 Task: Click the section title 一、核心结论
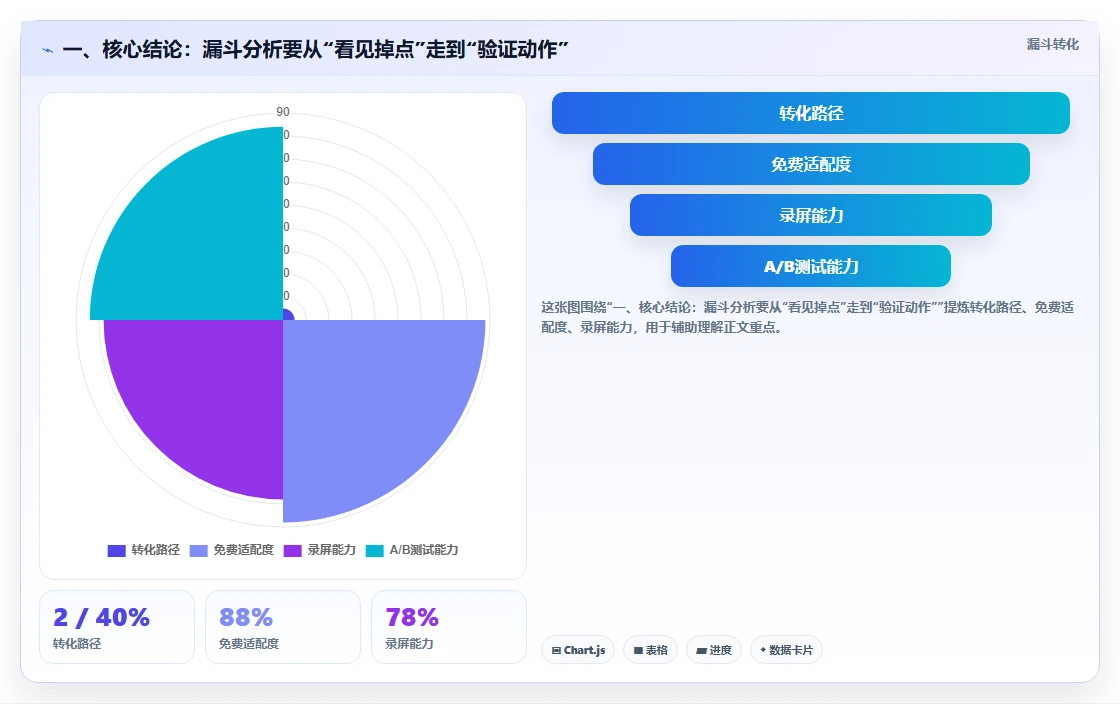(315, 49)
